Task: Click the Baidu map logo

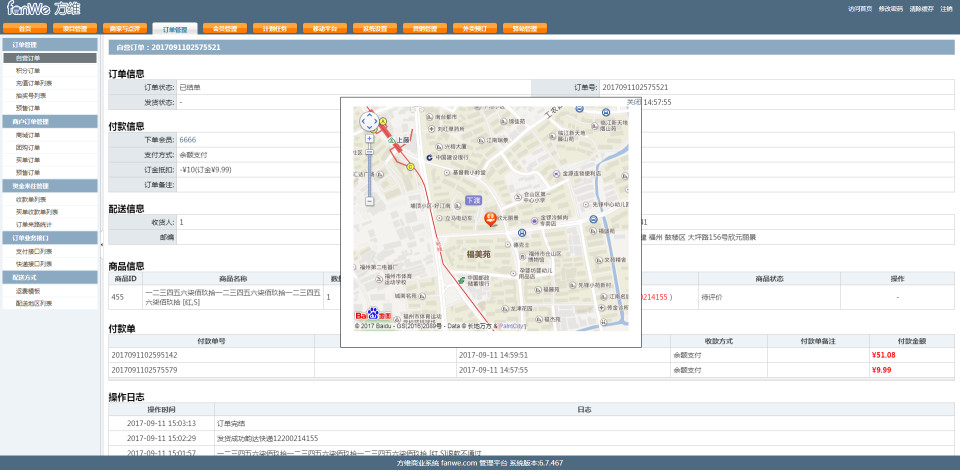Action: tap(373, 312)
